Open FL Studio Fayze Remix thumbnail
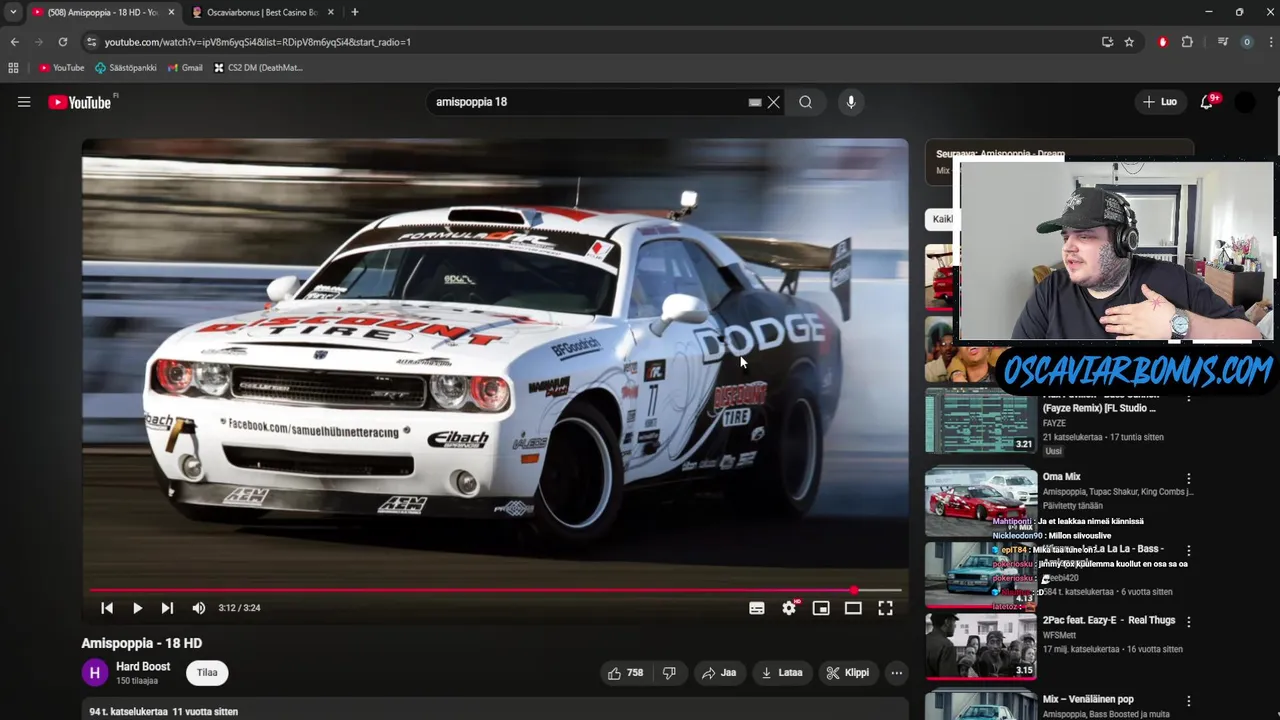Image resolution: width=1280 pixels, height=720 pixels. click(x=981, y=422)
